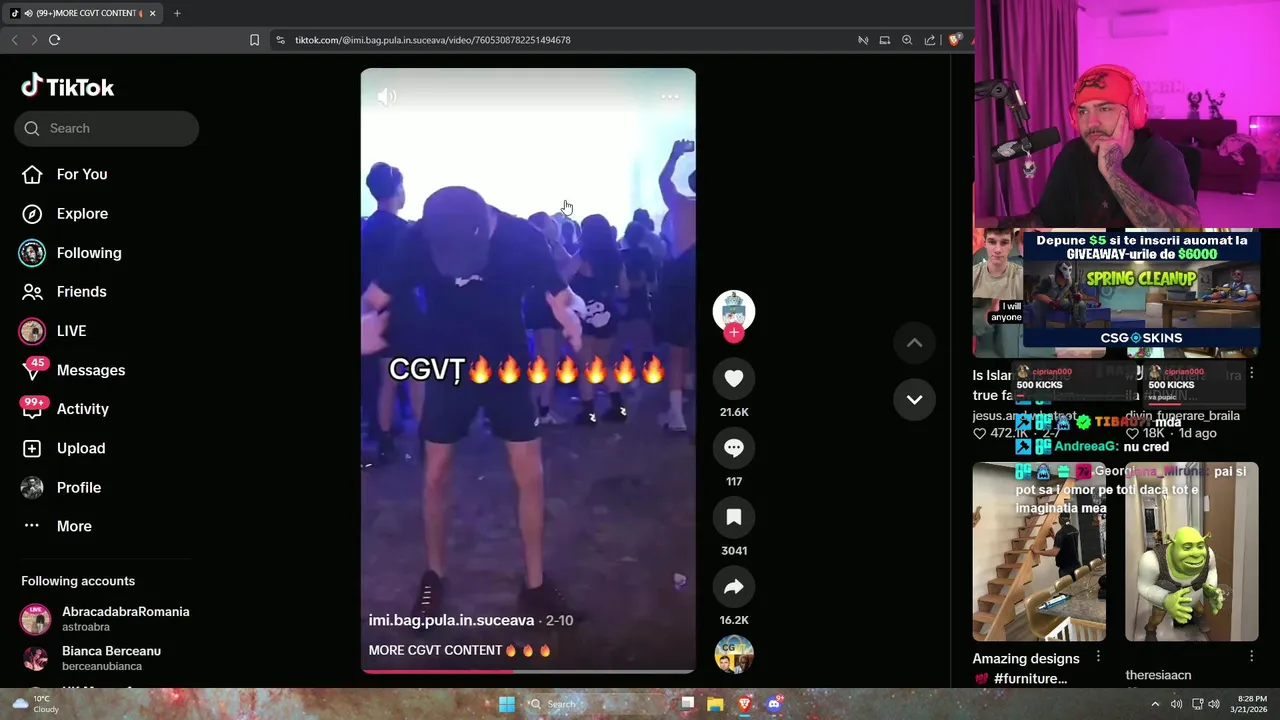Screen dimensions: 1280x720
Task: Expand the More sidebar menu
Action: coord(57,526)
